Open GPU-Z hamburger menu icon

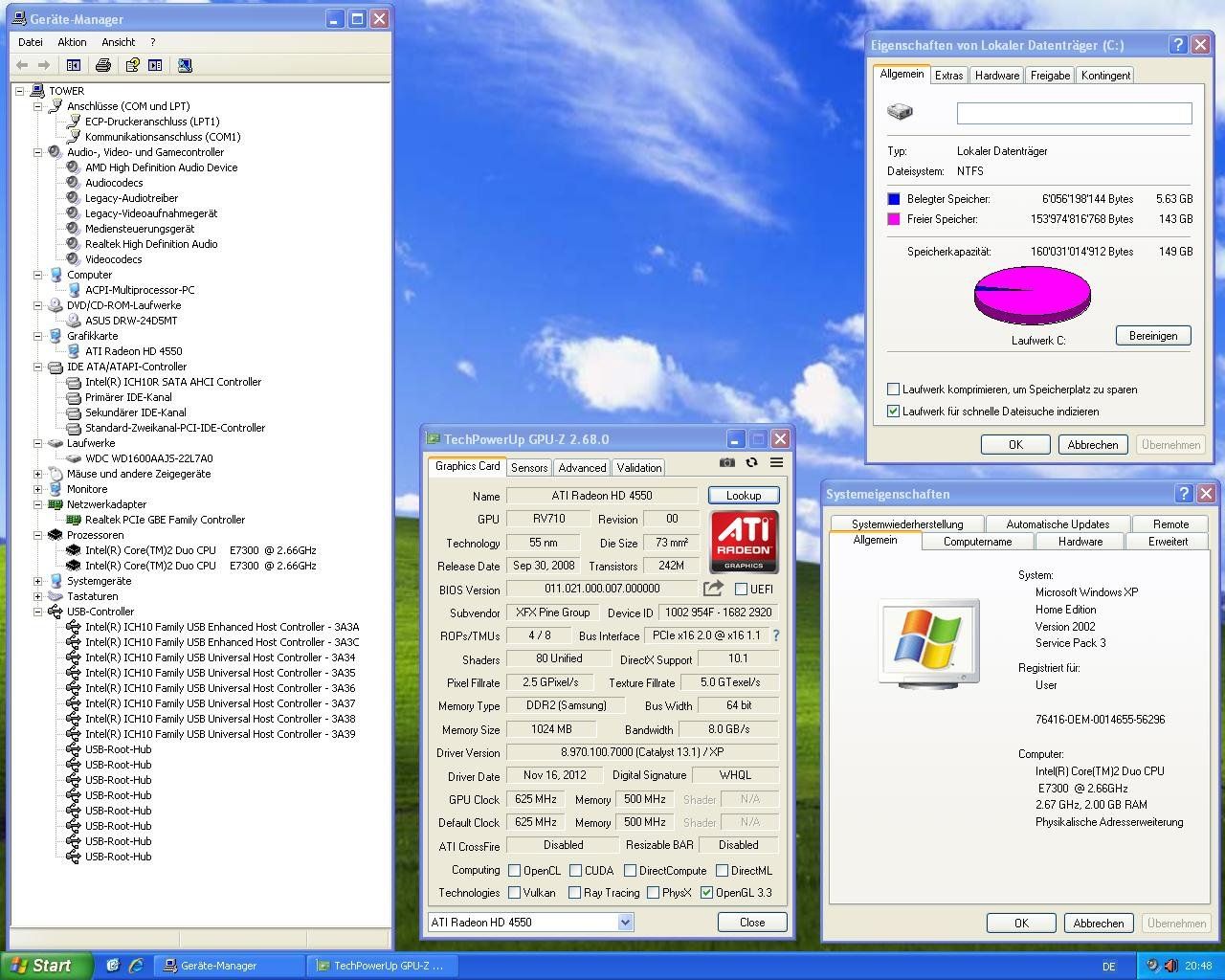(776, 462)
